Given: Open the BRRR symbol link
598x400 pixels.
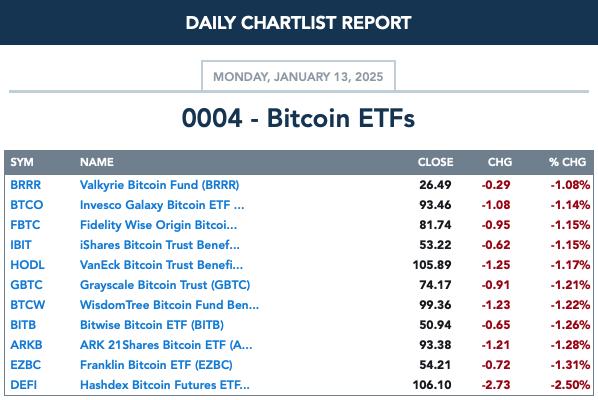Looking at the screenshot, I should [x=26, y=185].
